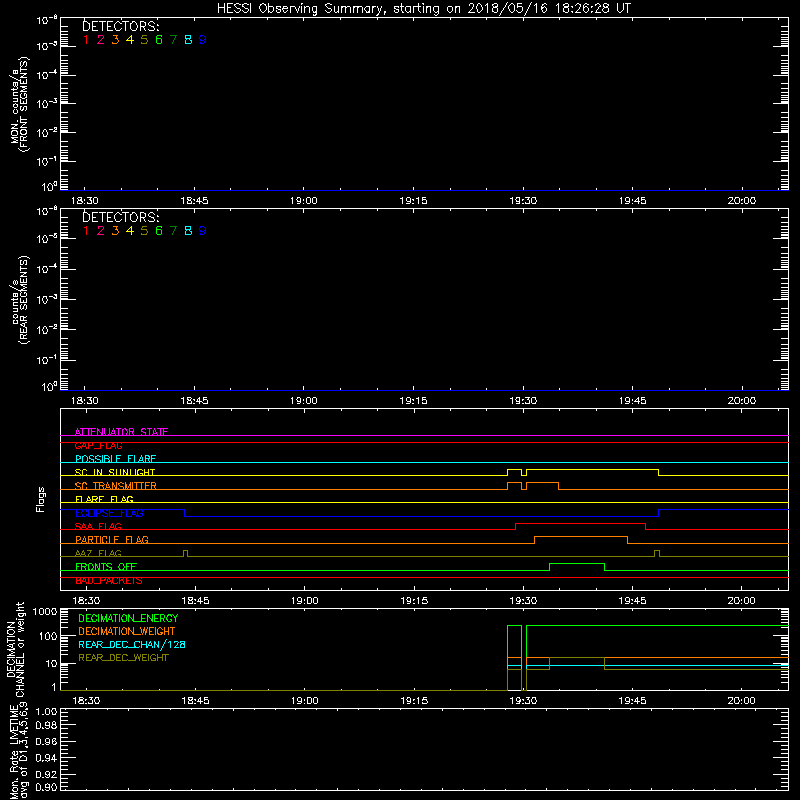
Task: Click the 19:00 tick under decimation plot
Action: pos(305,701)
